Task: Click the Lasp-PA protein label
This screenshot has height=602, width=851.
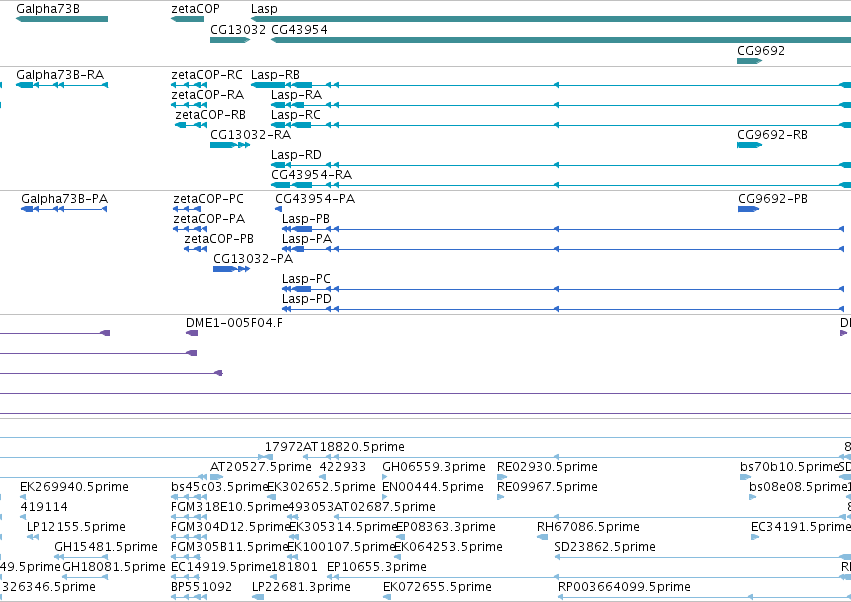Action: (x=307, y=239)
